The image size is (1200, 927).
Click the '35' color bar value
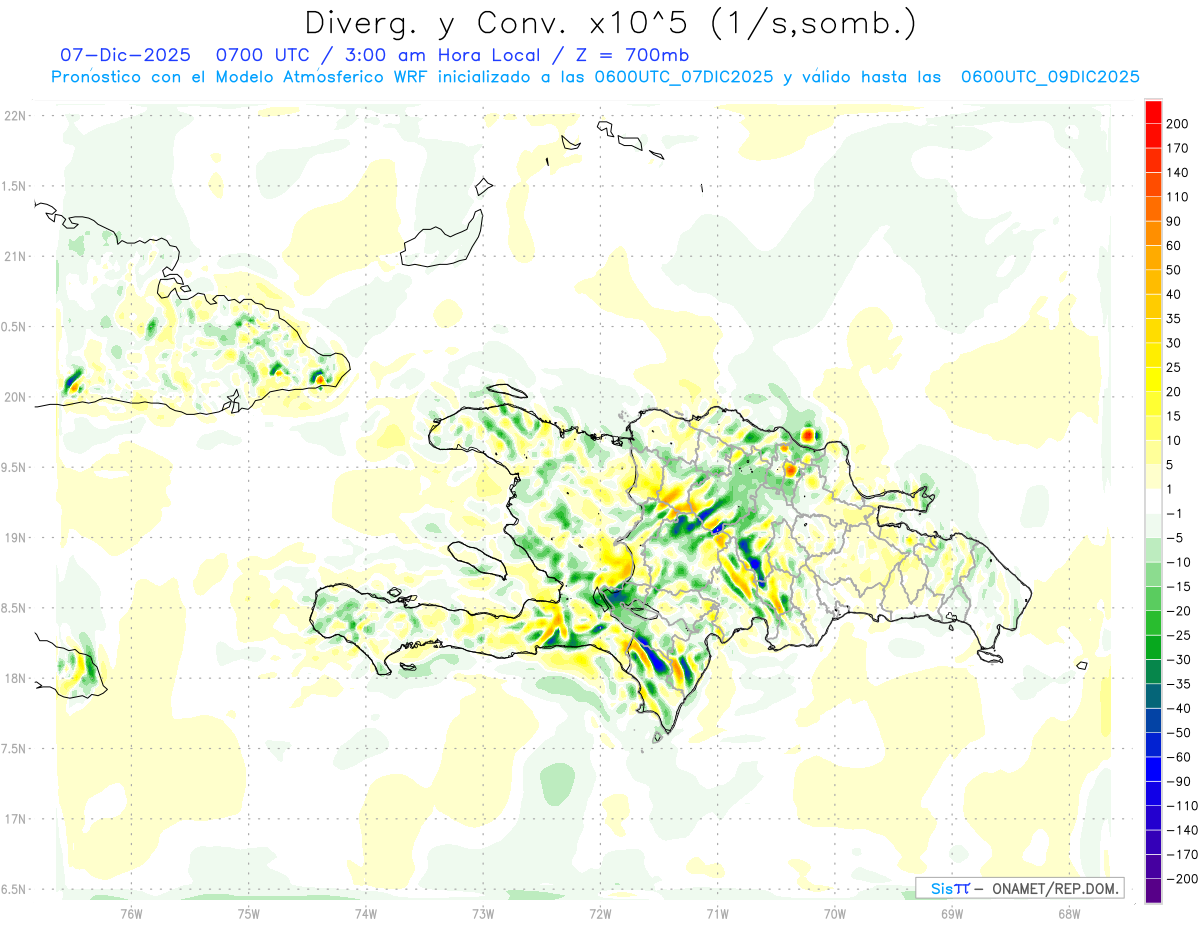(x=1174, y=319)
